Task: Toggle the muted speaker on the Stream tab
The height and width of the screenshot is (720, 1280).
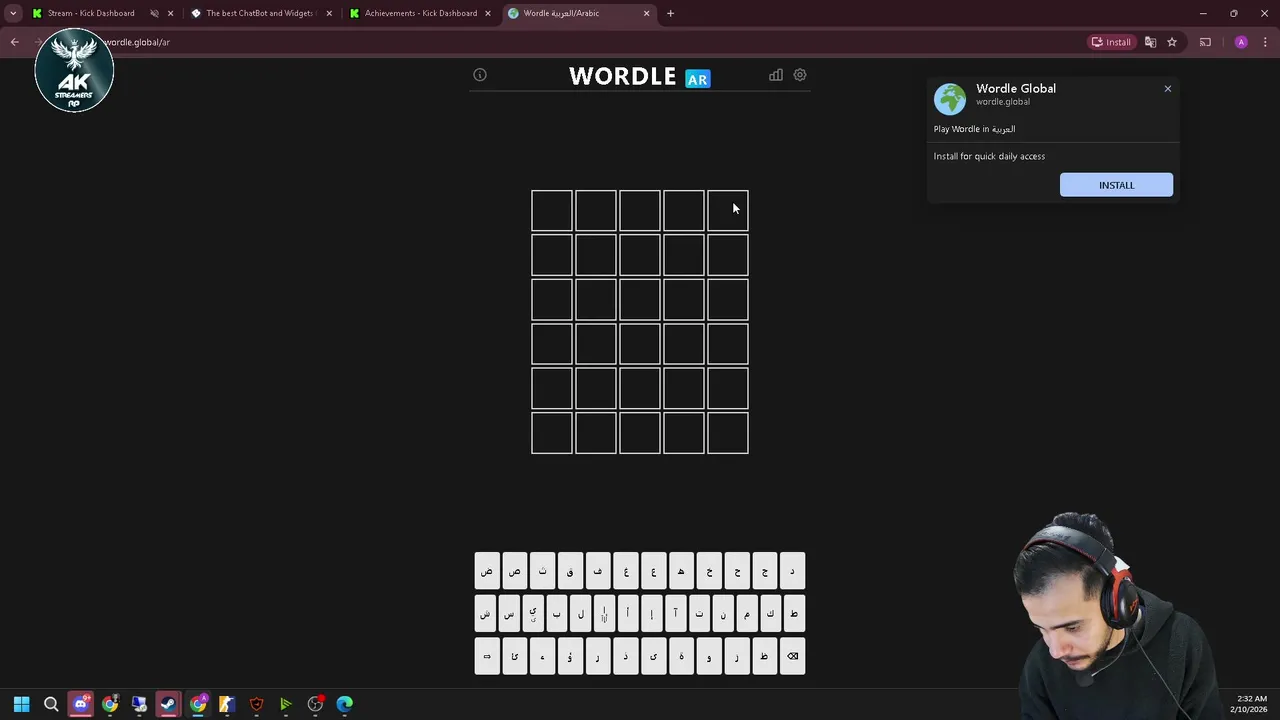Action: click(x=154, y=13)
